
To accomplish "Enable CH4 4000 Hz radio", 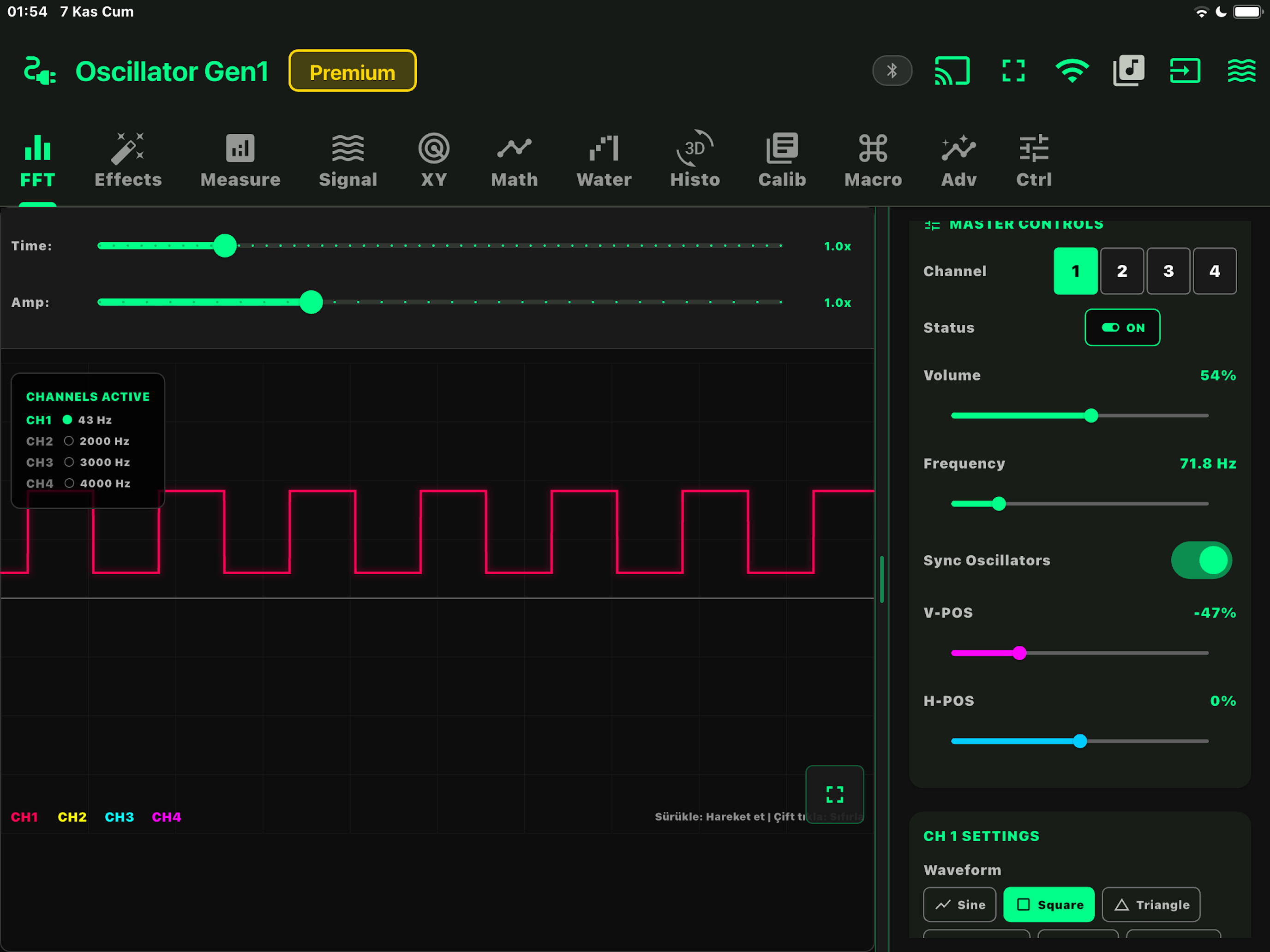I will 69,483.
